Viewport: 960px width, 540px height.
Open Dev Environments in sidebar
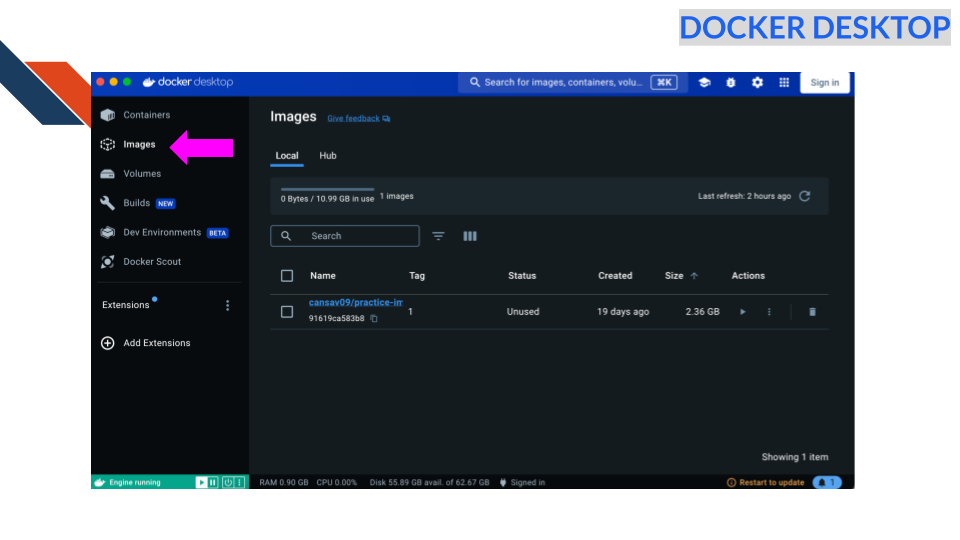(164, 233)
